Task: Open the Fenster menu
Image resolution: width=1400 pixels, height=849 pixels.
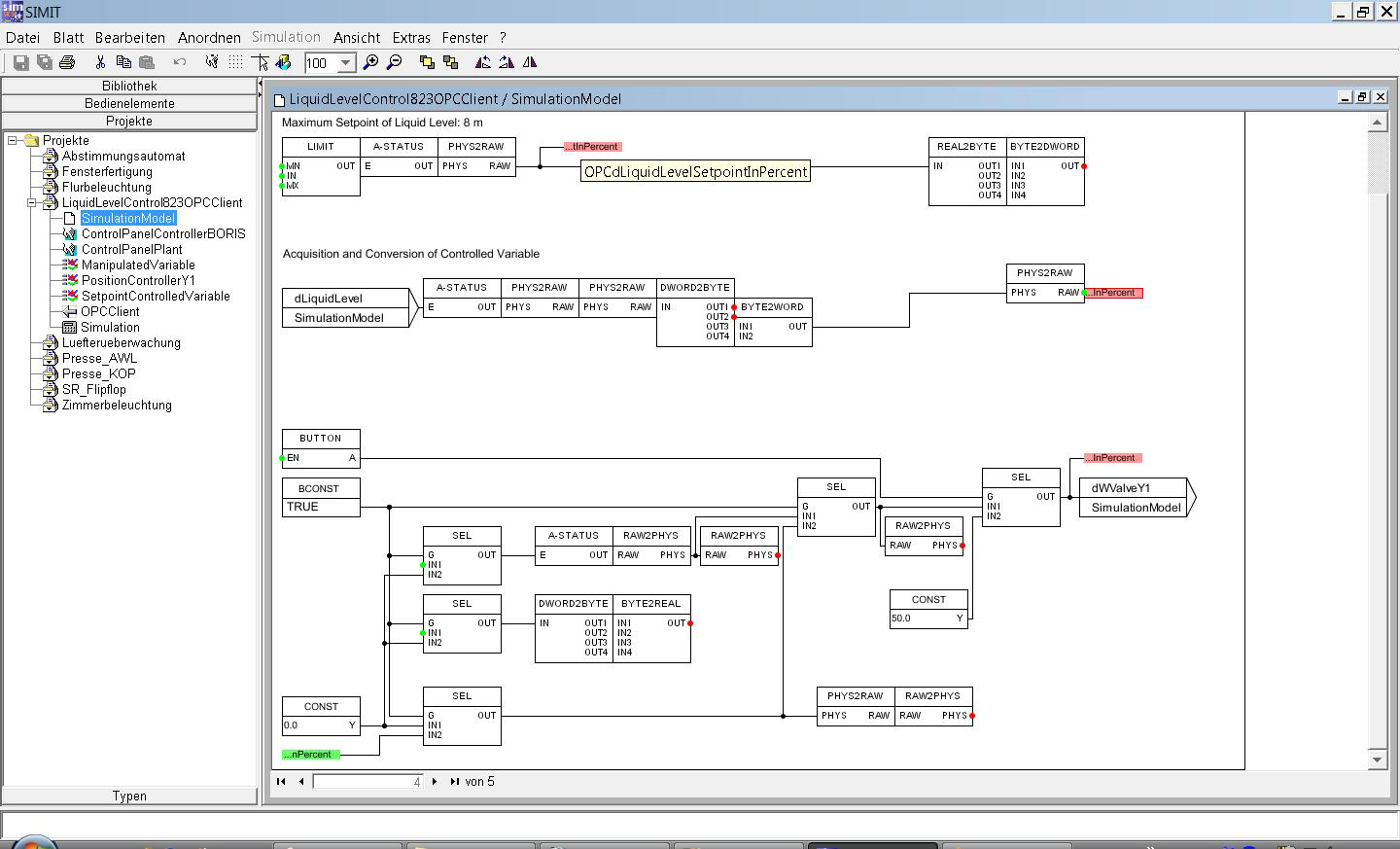Action: [465, 38]
